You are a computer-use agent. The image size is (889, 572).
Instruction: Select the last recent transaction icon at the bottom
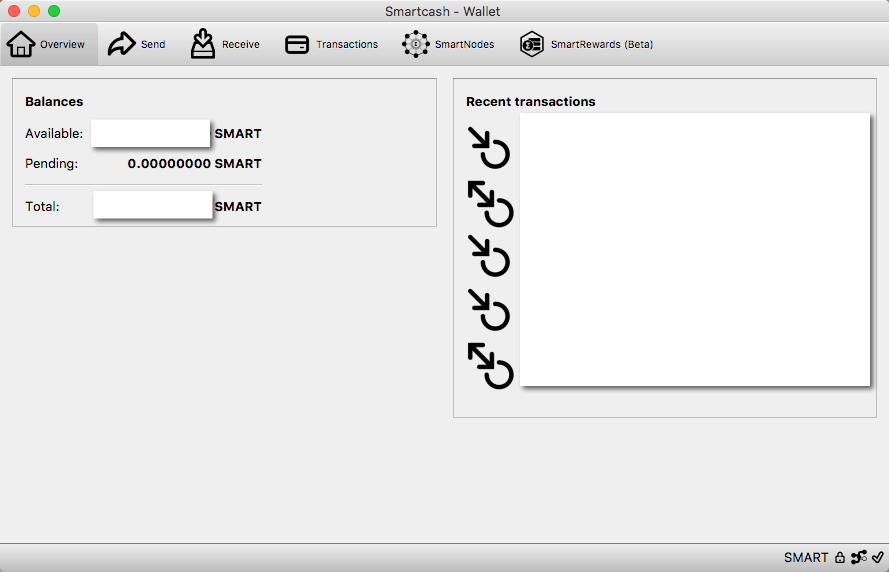coord(490,366)
